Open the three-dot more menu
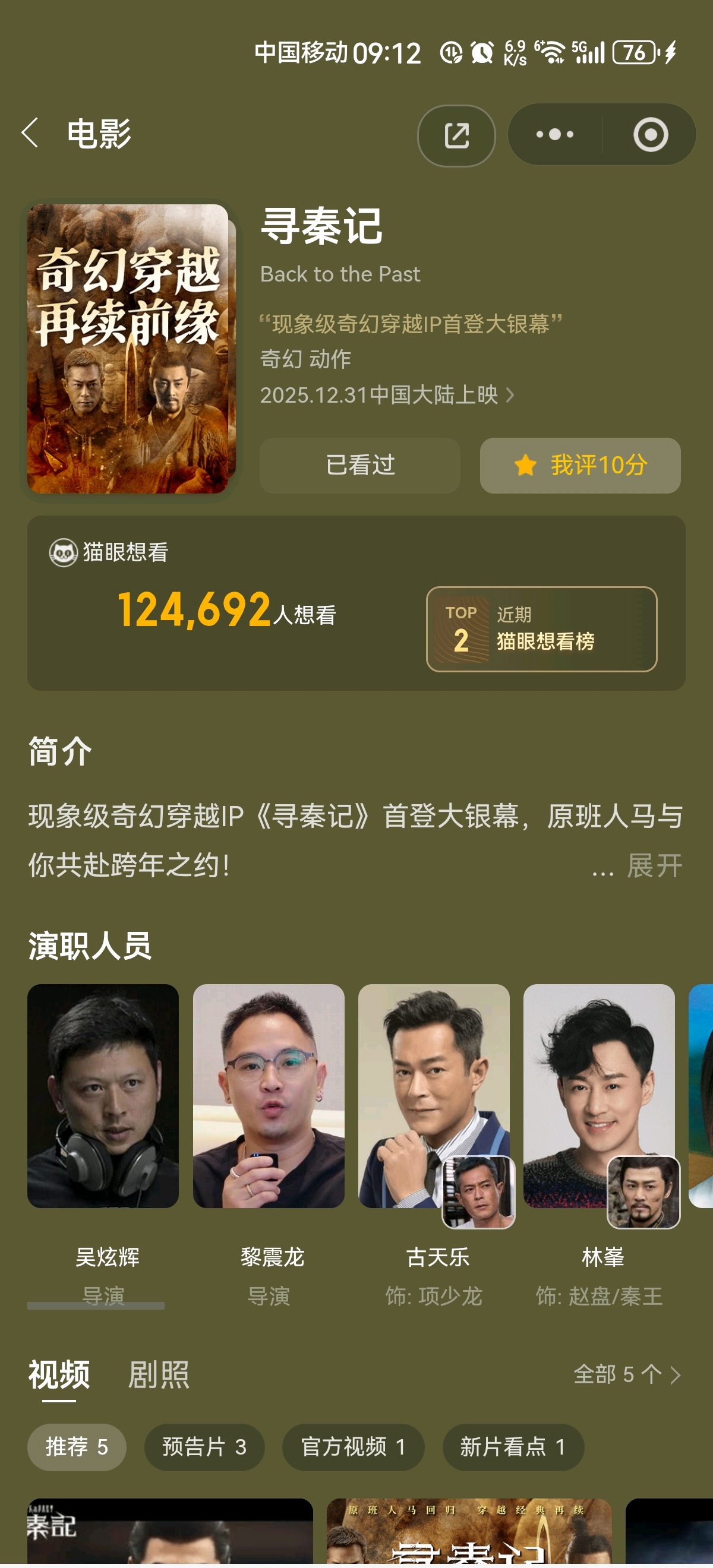 pos(555,134)
